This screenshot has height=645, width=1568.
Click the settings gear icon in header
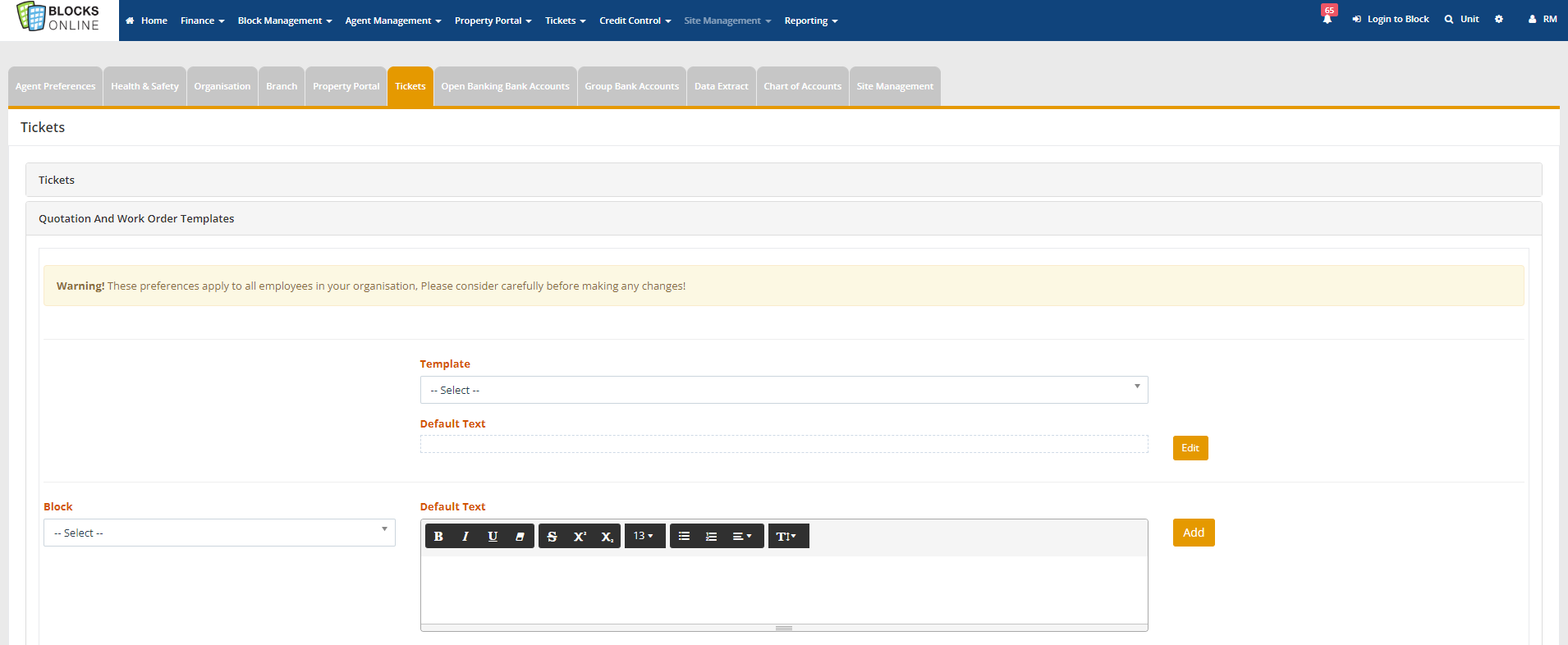(x=1499, y=19)
